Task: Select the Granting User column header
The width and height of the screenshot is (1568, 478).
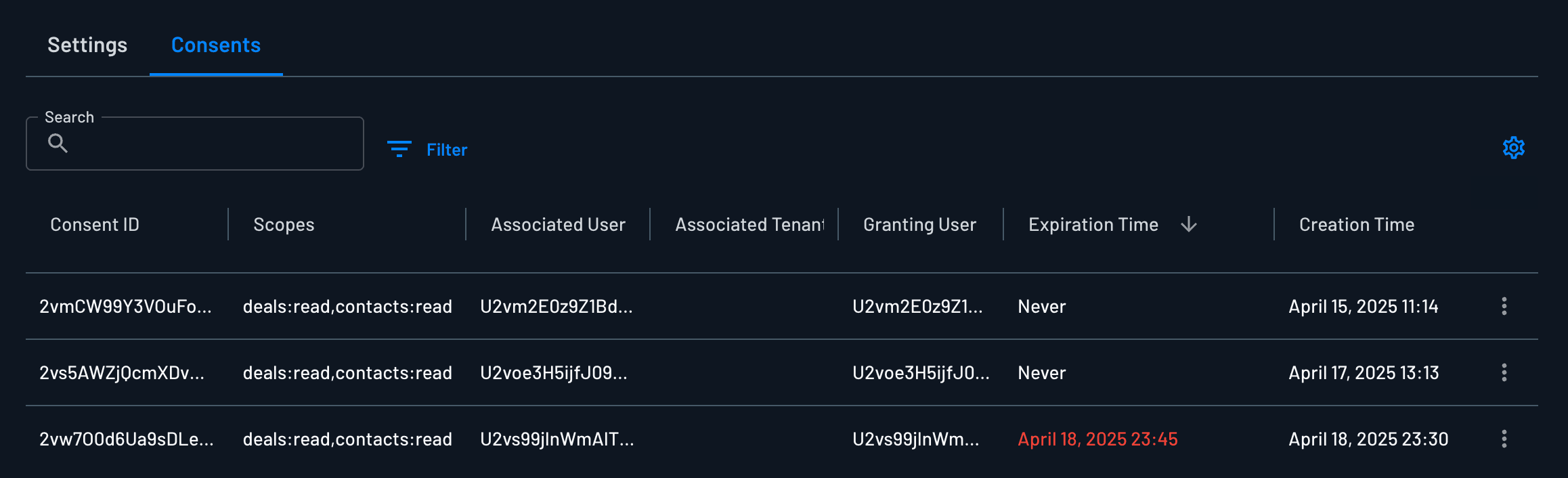Action: point(918,224)
